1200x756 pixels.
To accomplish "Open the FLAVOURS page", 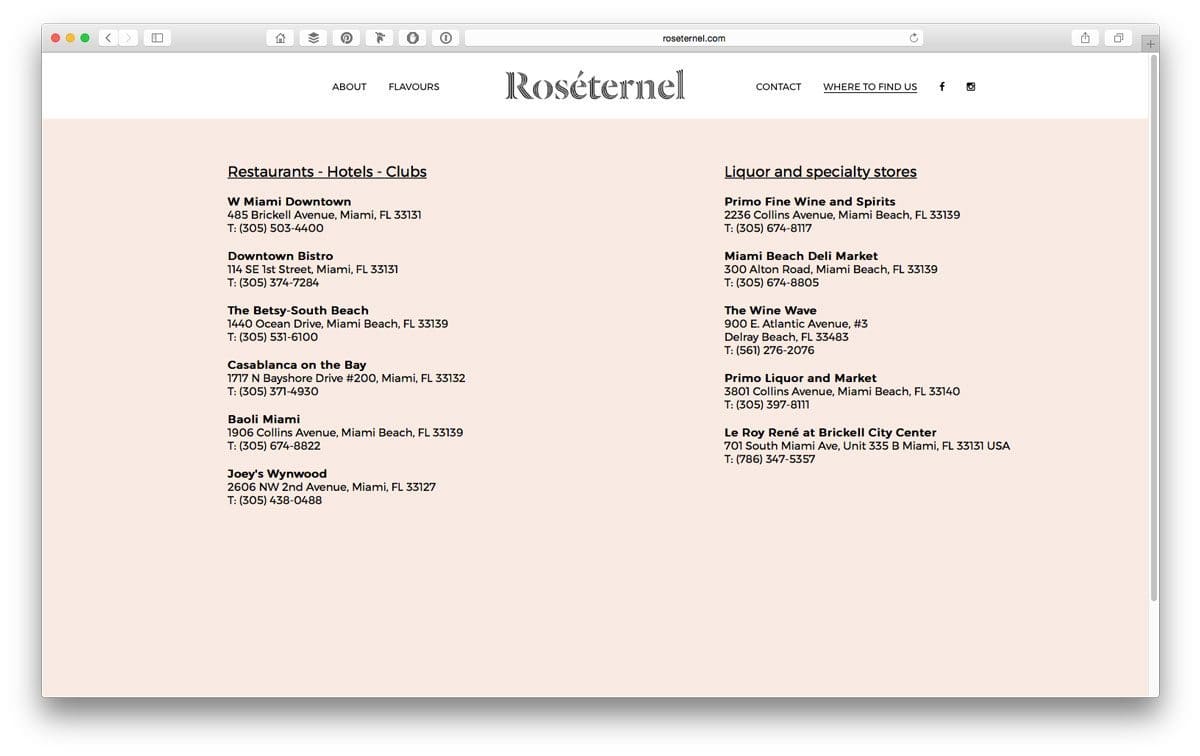I will 413,87.
